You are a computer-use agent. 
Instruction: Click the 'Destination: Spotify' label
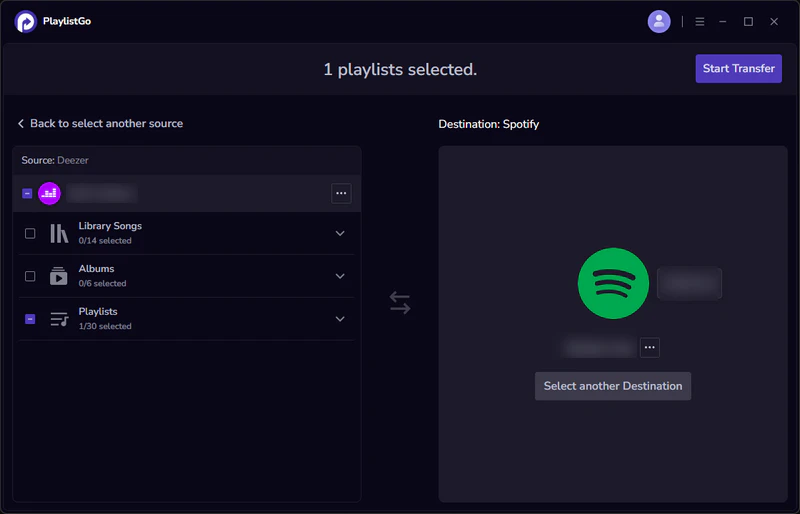click(x=489, y=124)
